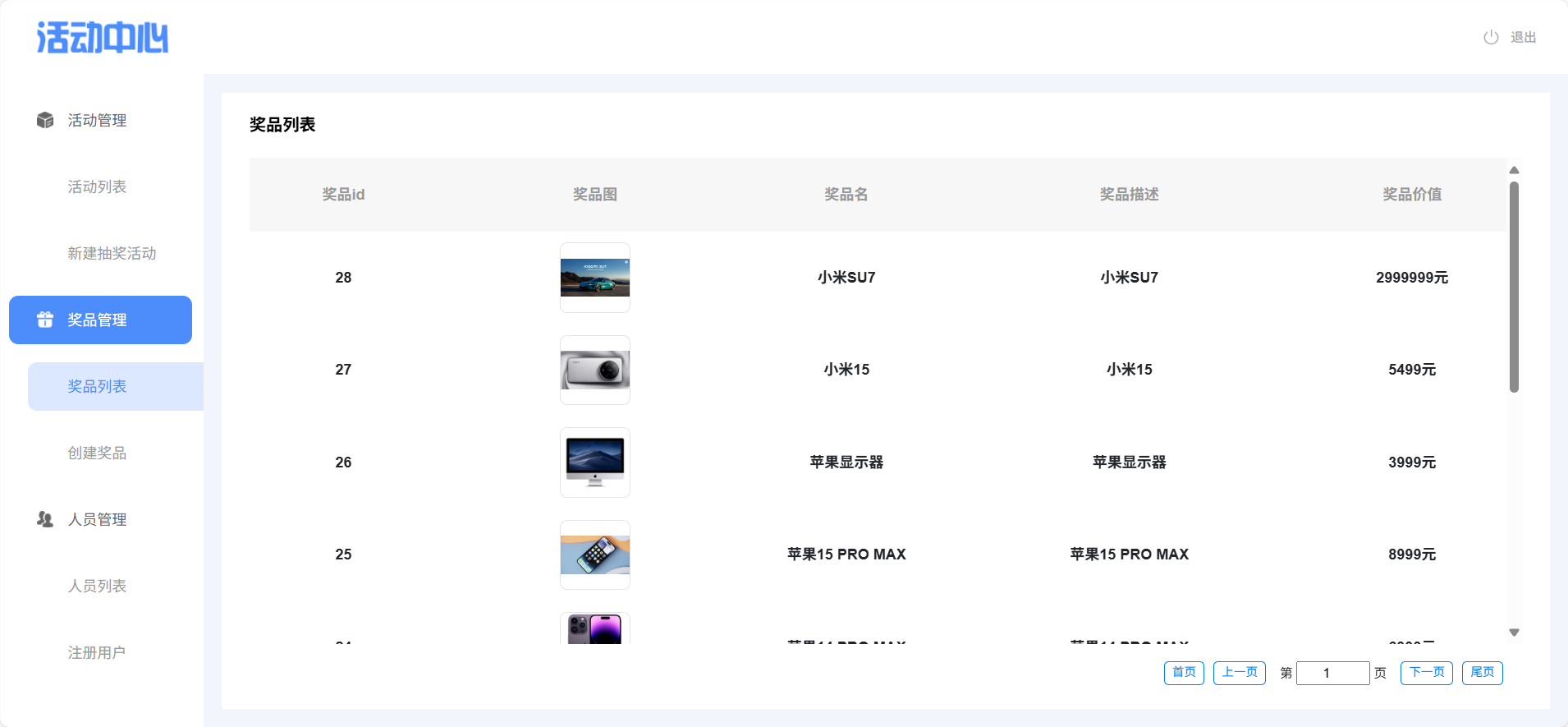Open the 小米SU7 car thumbnail
Screen dimensions: 1568x727
595,278
